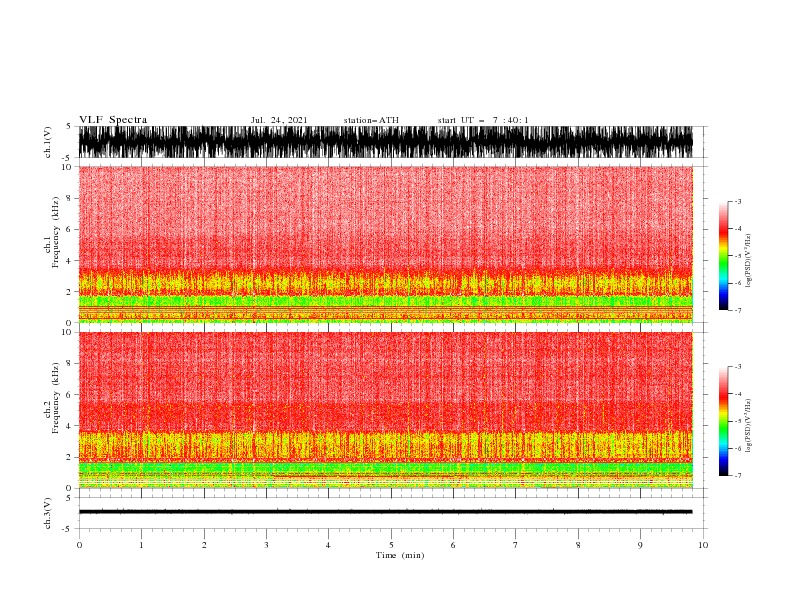Click the ch.2 spectrogram color scale bar

[x=723, y=421]
